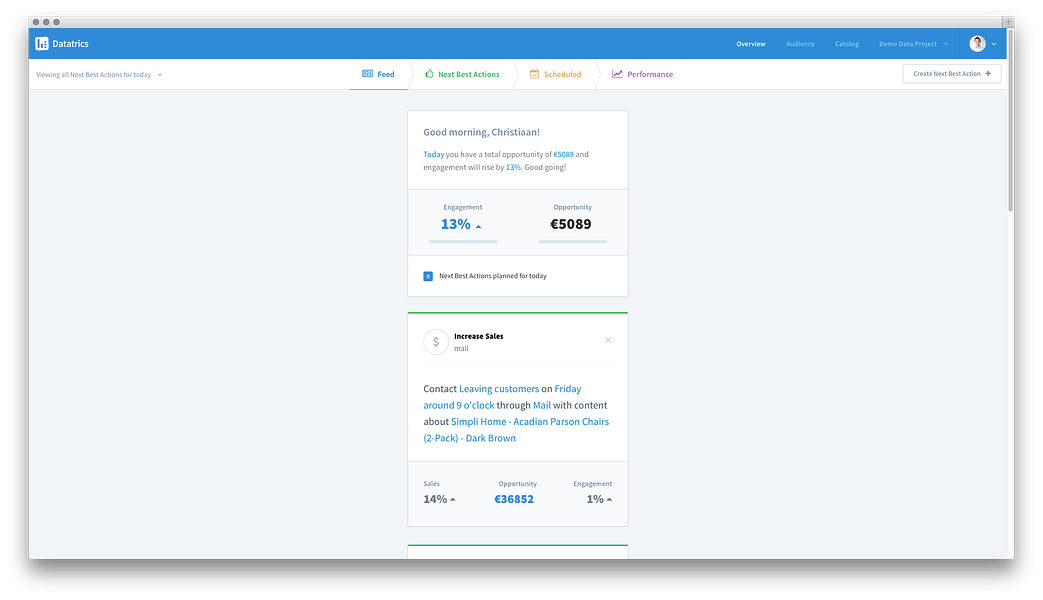Click the Feed newspaper icon
The height and width of the screenshot is (600, 1043).
tap(367, 74)
